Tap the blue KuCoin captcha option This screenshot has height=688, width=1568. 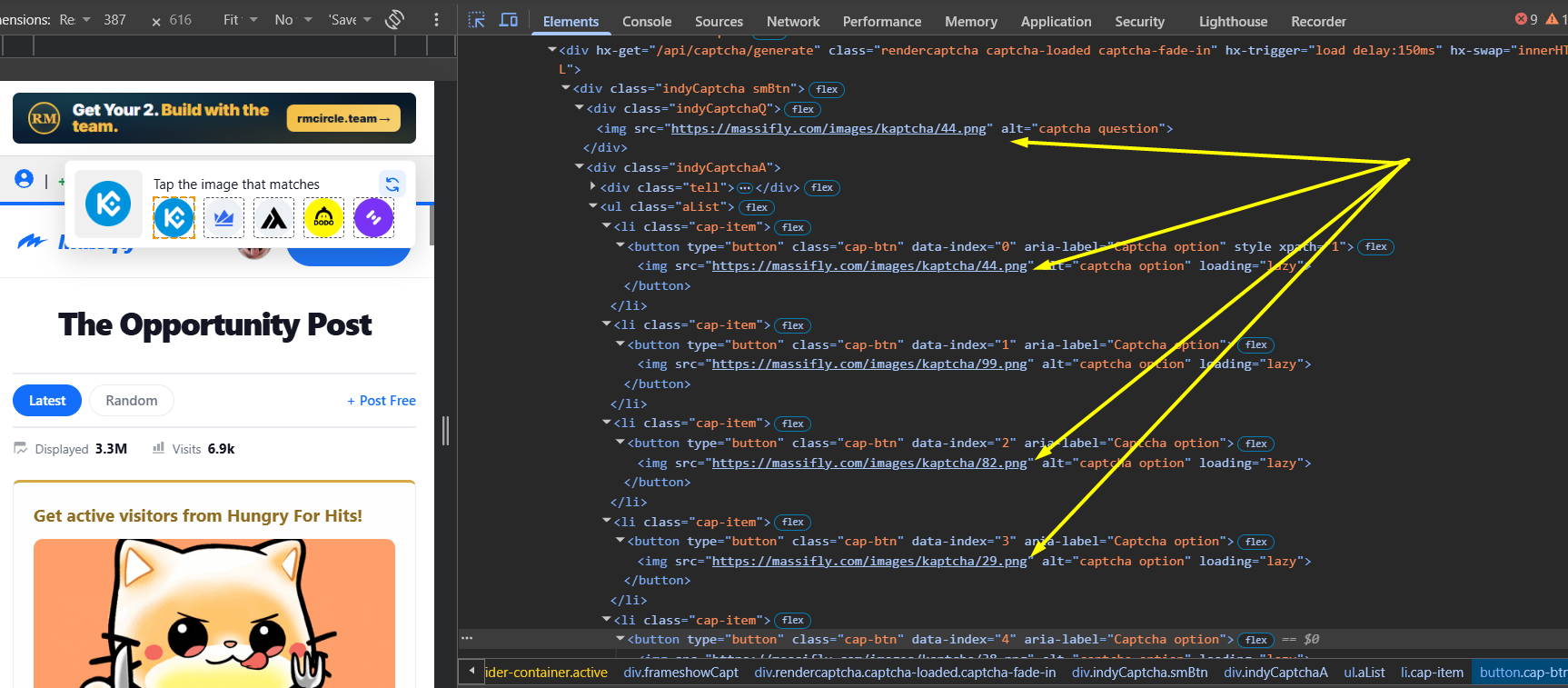pos(174,218)
